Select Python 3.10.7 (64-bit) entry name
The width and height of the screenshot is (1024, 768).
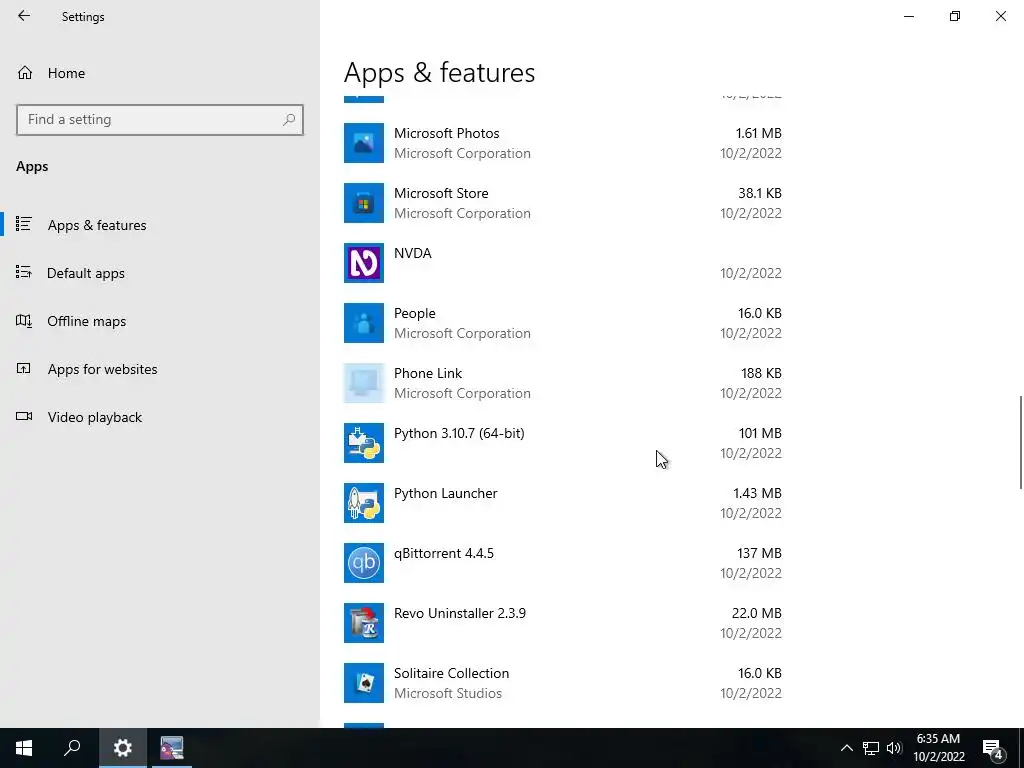coord(459,434)
